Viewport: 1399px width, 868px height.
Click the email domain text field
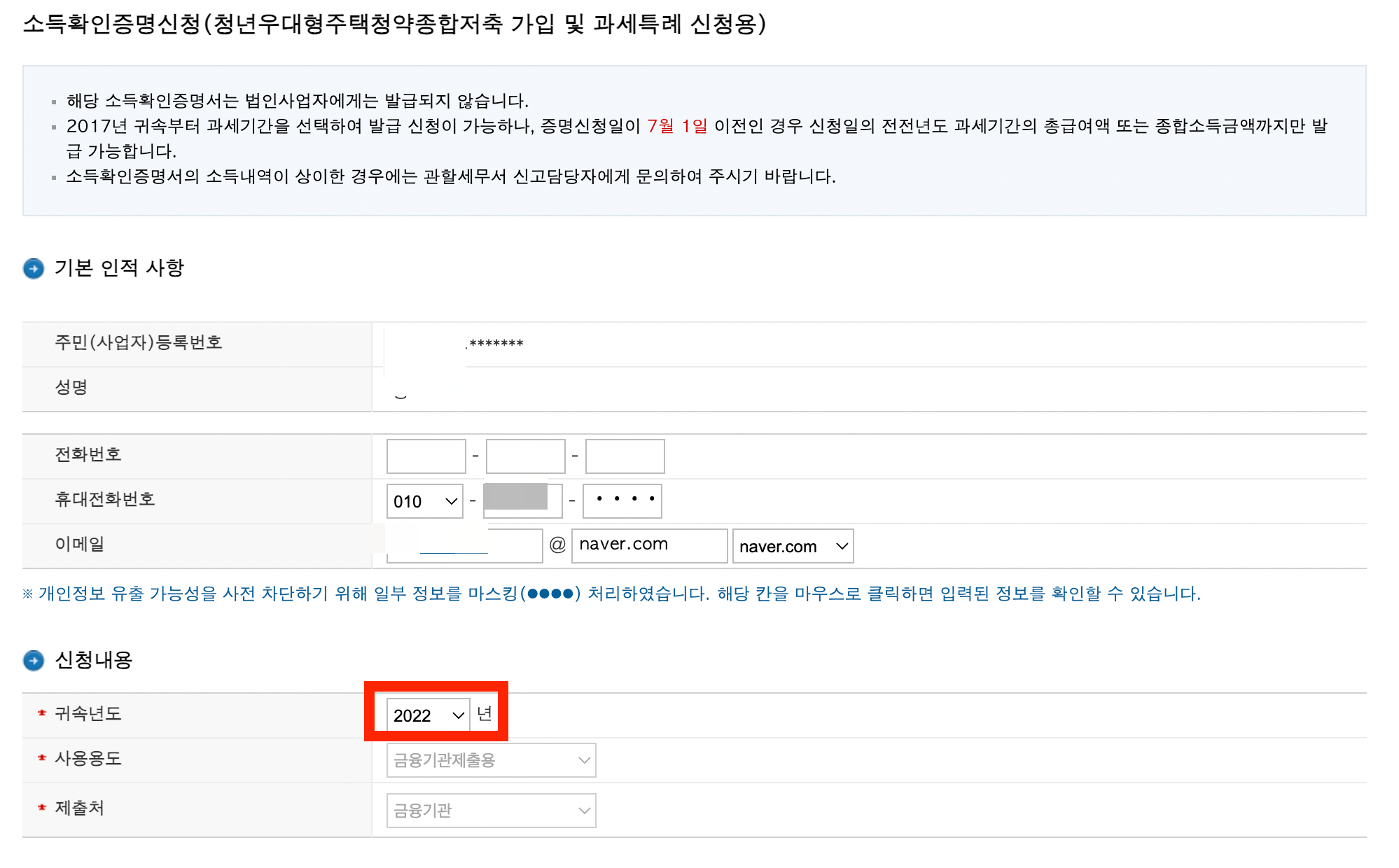point(649,546)
